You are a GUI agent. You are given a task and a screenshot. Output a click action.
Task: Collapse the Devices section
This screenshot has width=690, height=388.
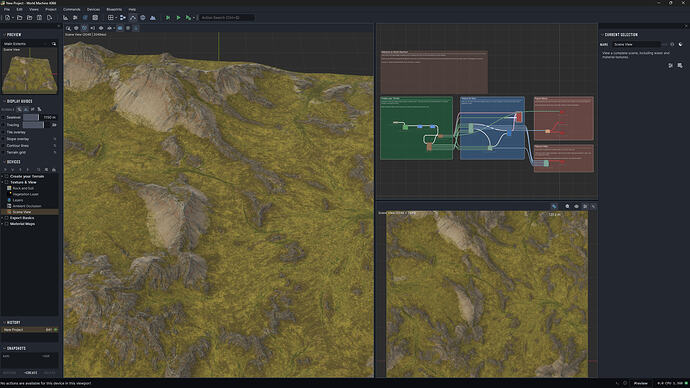tap(4, 162)
